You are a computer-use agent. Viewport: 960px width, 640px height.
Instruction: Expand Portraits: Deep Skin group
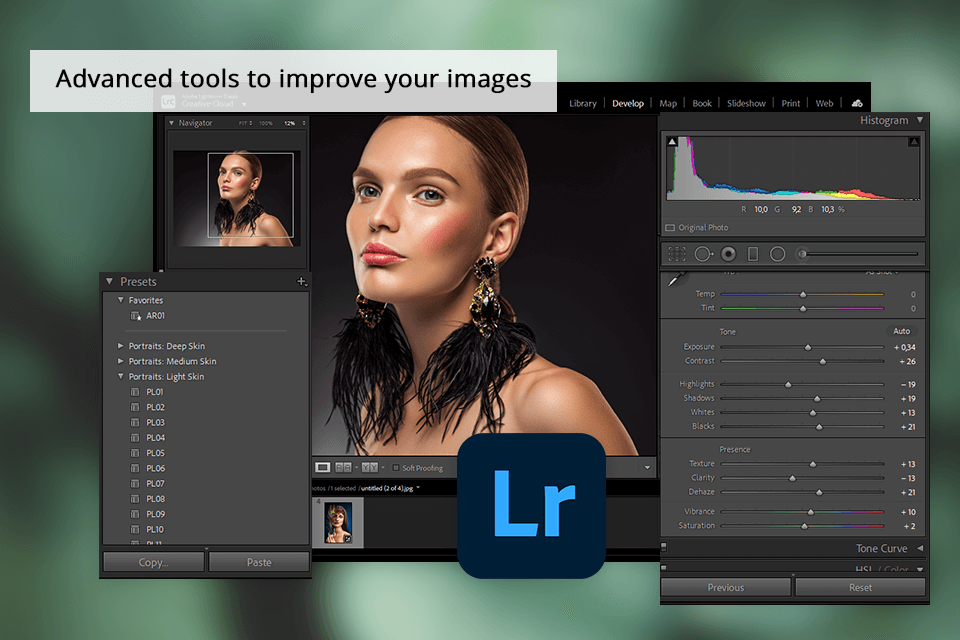coord(121,346)
